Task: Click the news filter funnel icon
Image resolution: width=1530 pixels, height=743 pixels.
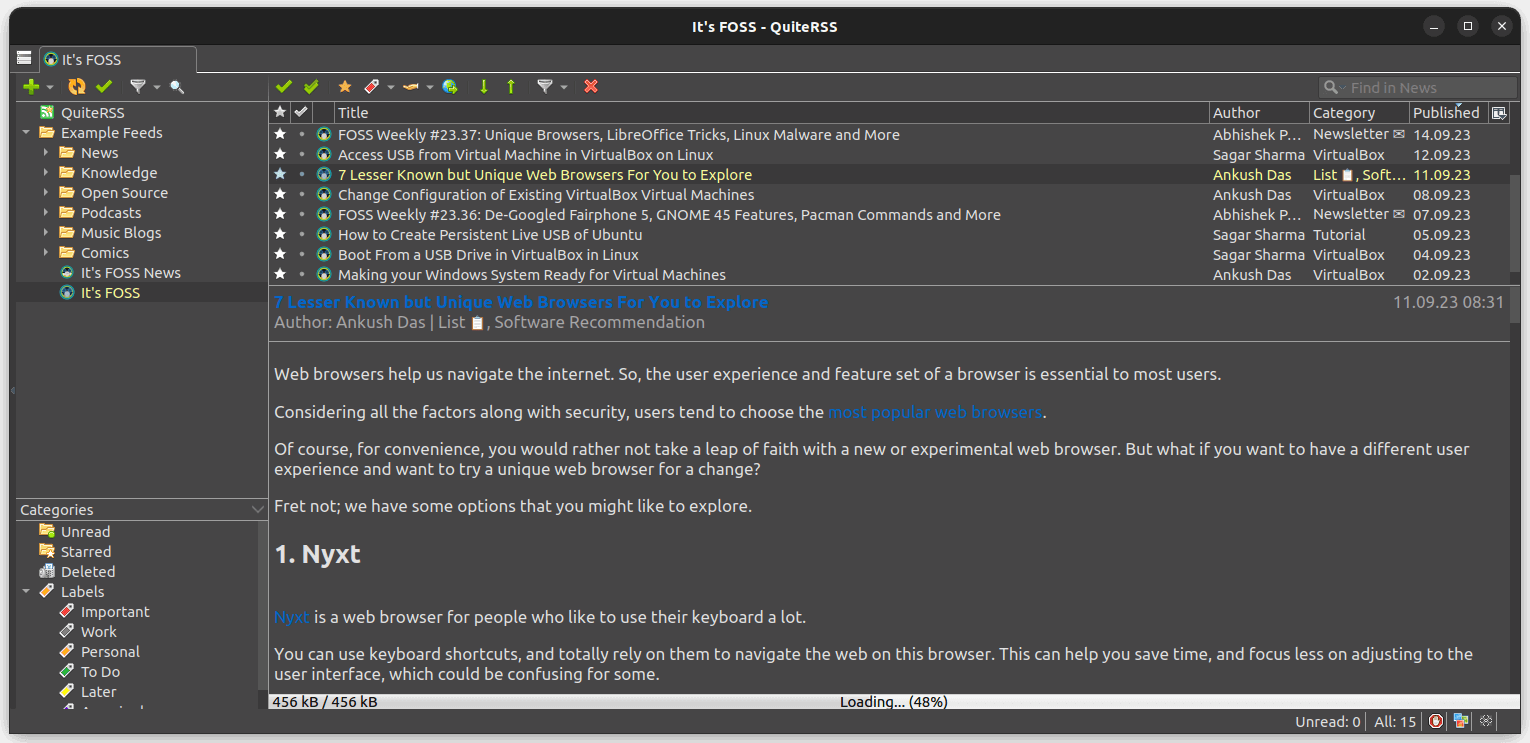Action: coord(545,87)
